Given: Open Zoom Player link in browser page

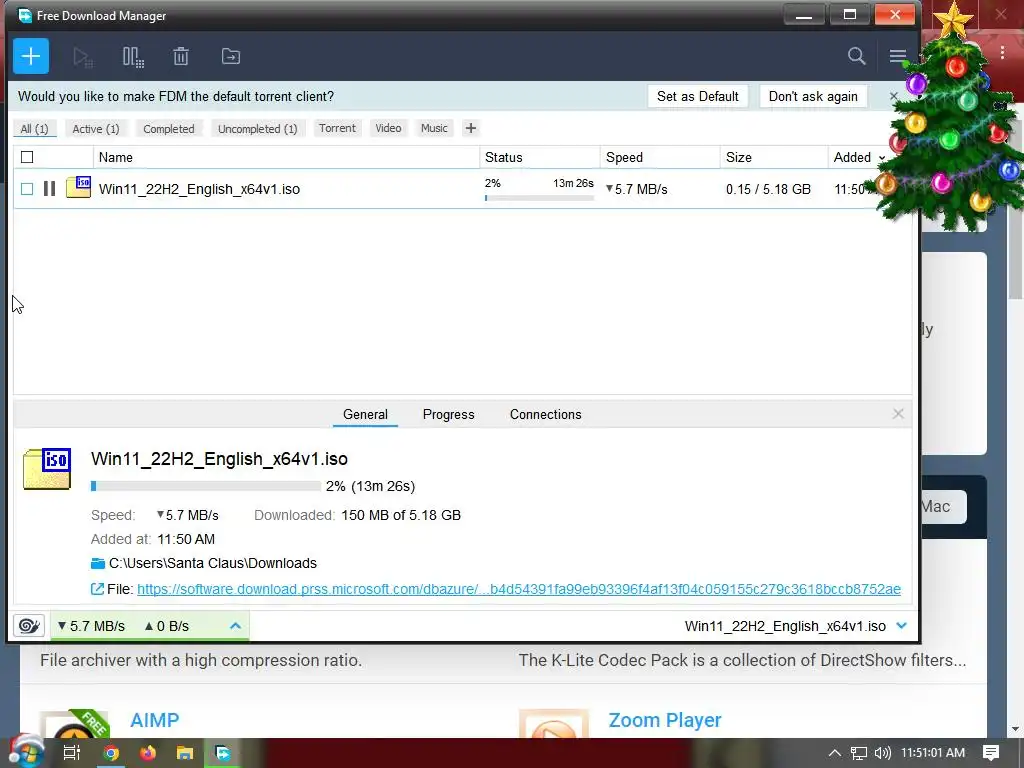Looking at the screenshot, I should (665, 720).
